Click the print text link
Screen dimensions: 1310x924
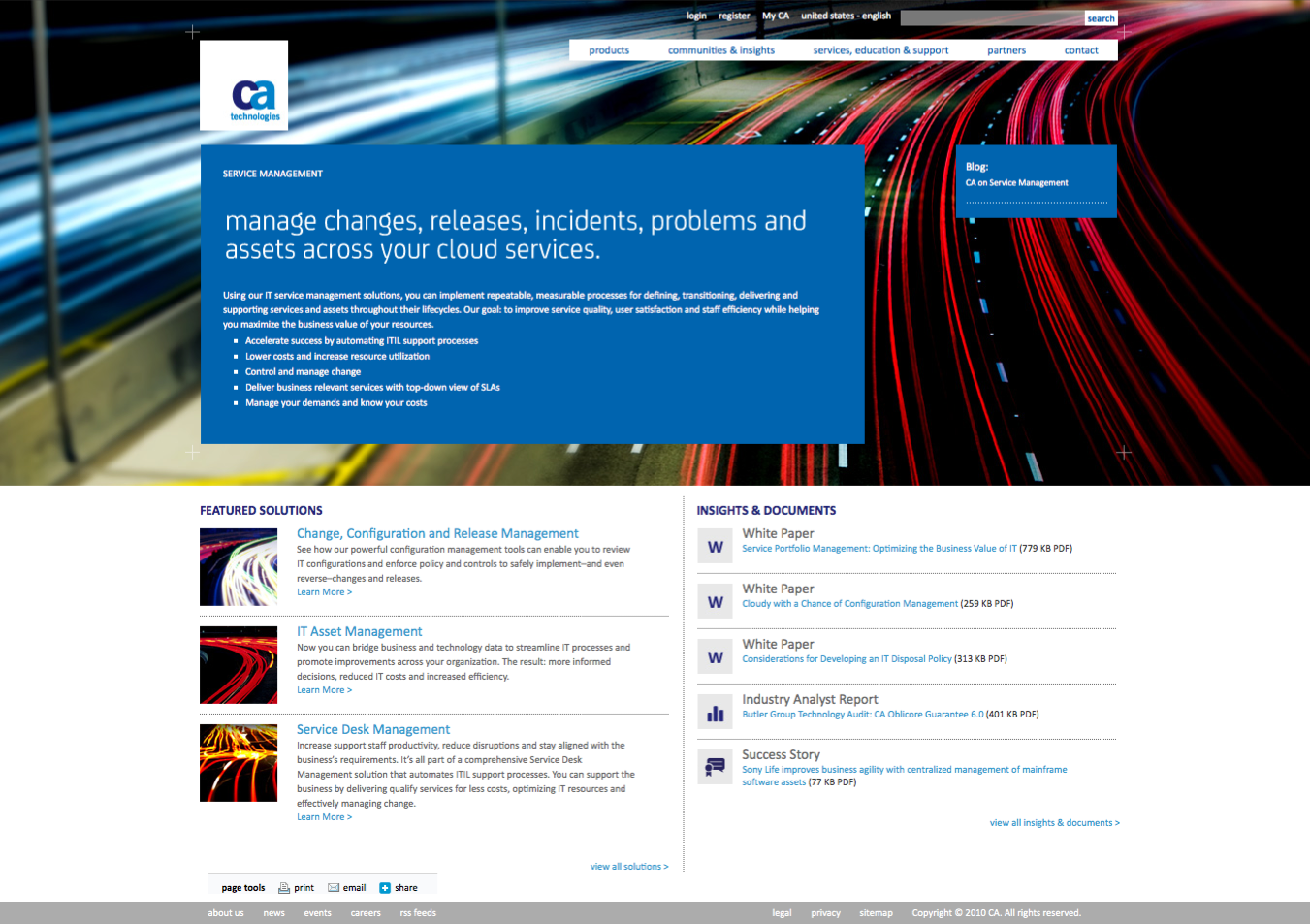pos(304,888)
